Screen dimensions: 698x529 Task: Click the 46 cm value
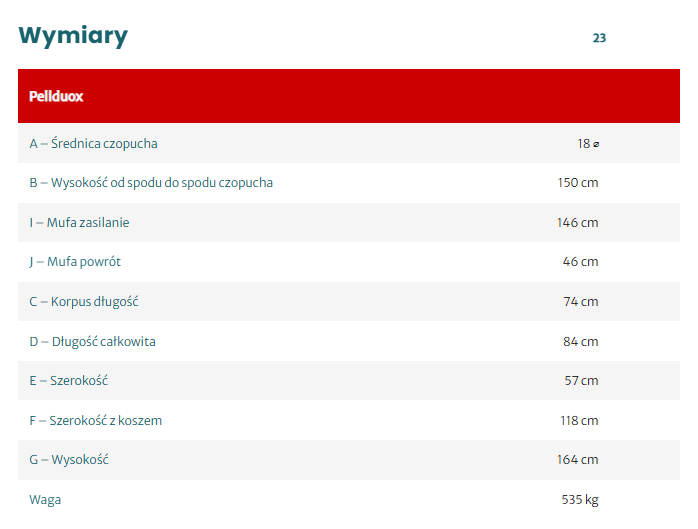click(580, 262)
